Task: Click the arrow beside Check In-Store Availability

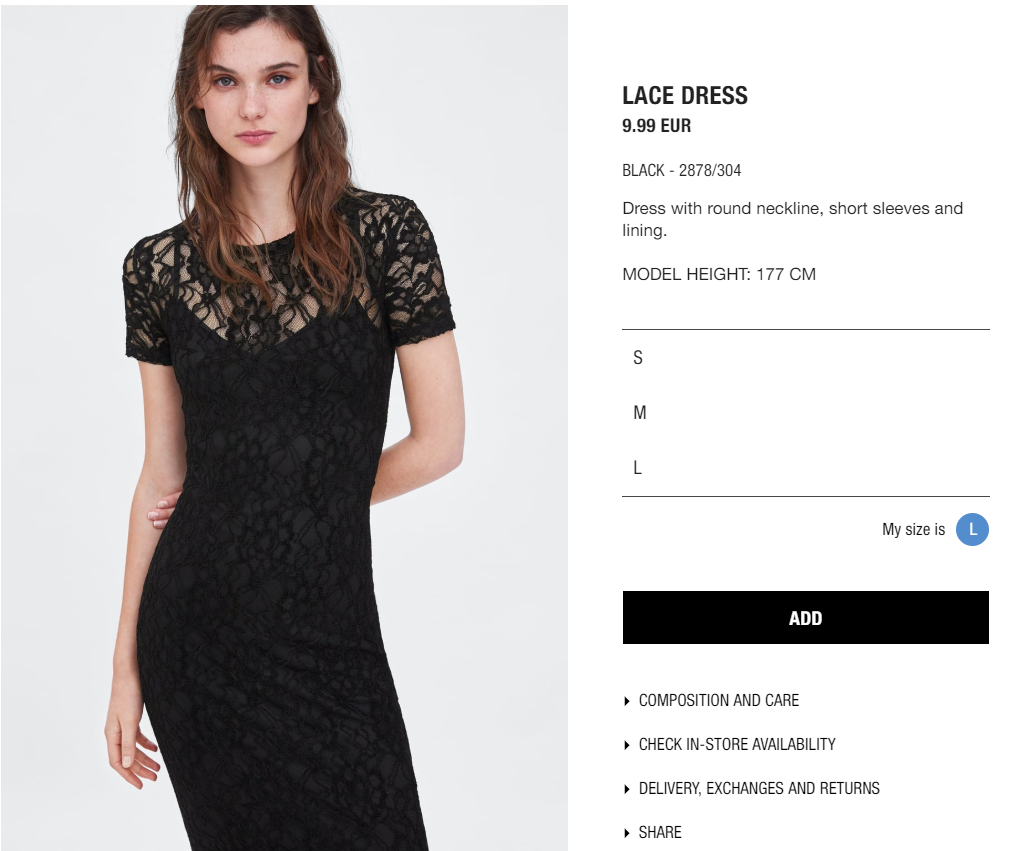Action: pos(627,745)
